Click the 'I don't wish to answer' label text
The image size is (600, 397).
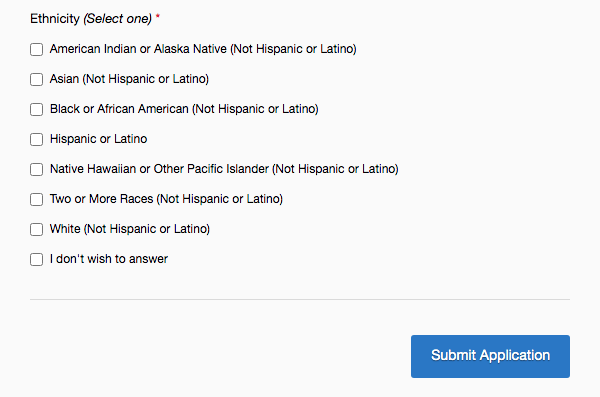pyautogui.click(x=109, y=259)
